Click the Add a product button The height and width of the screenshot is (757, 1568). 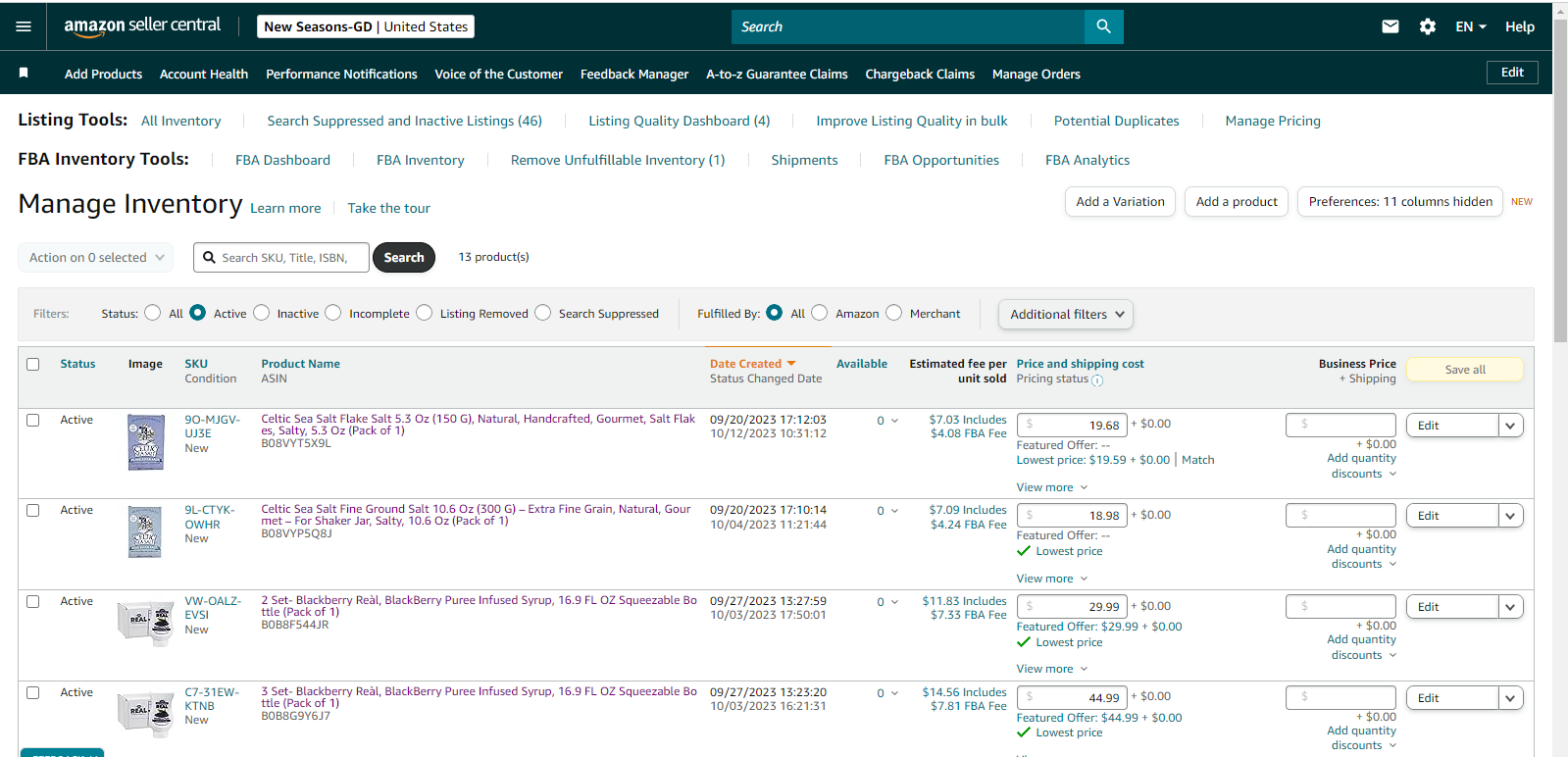click(x=1237, y=201)
